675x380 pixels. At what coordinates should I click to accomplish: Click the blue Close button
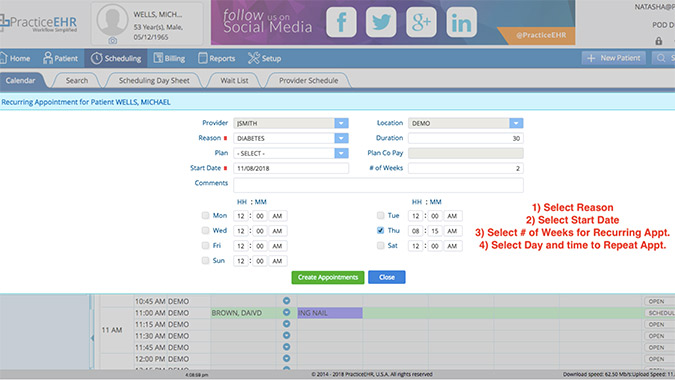[387, 277]
